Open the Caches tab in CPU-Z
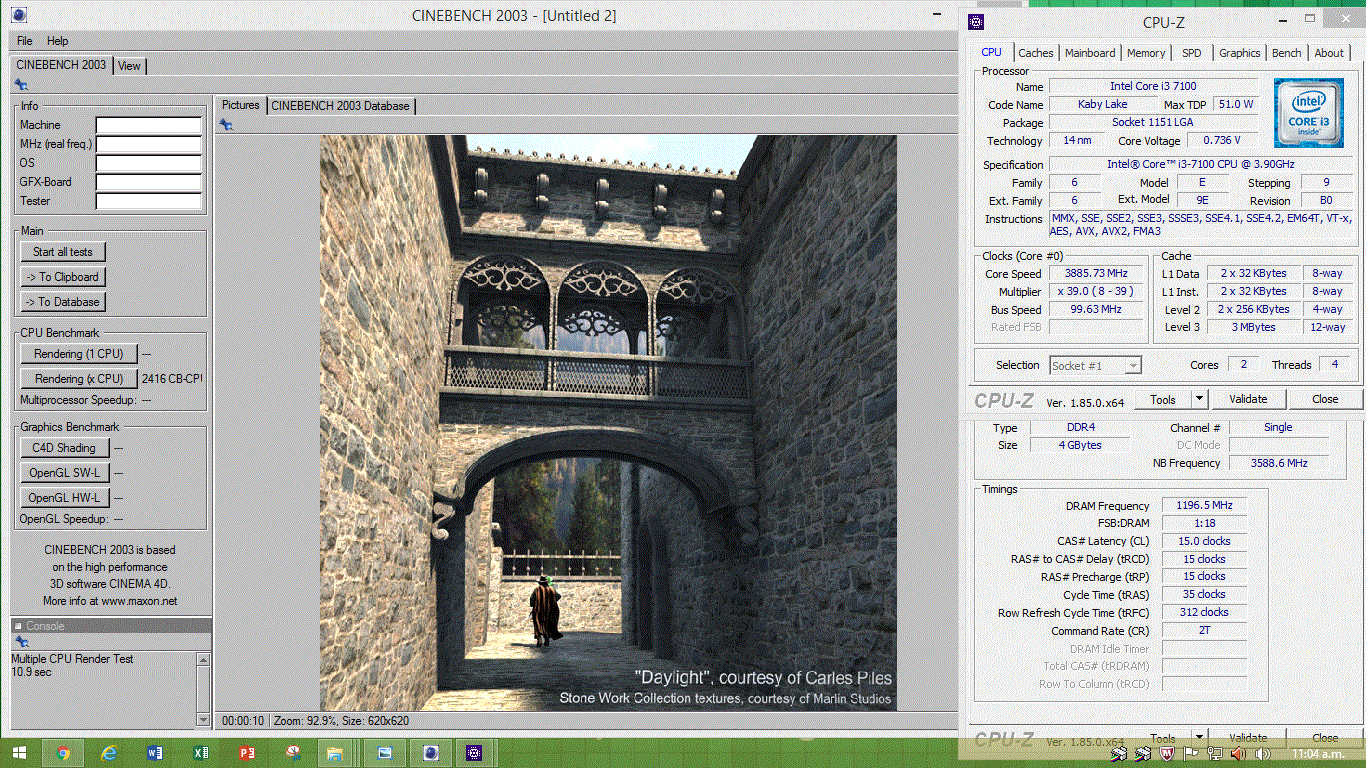1366x768 pixels. [x=1036, y=53]
